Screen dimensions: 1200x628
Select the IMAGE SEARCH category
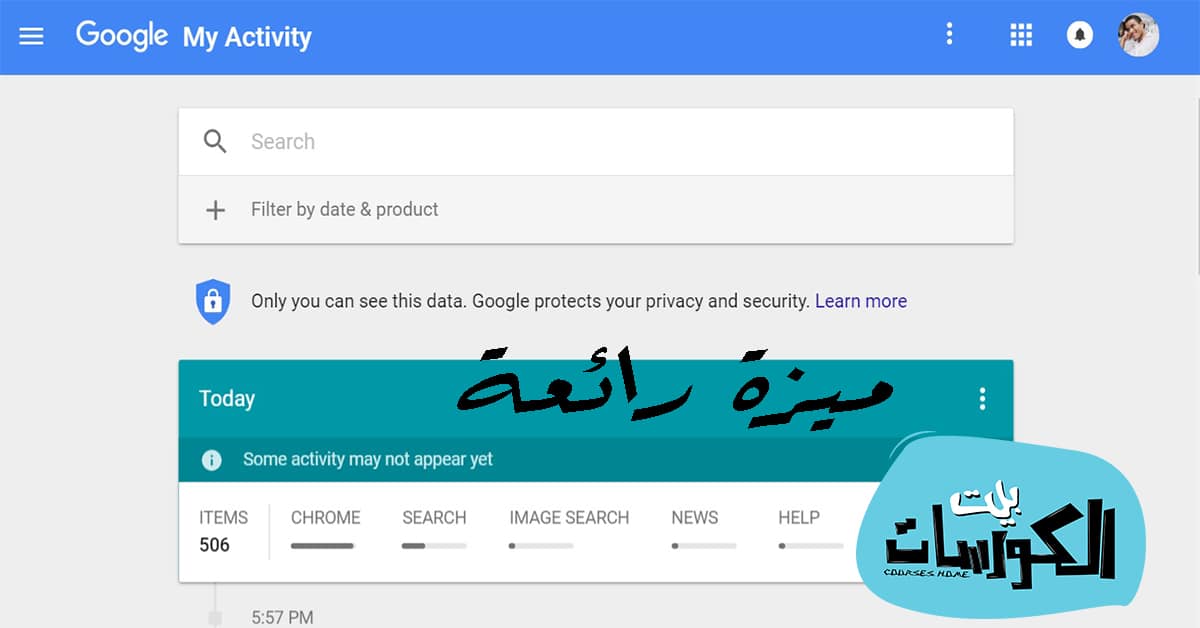[569, 529]
